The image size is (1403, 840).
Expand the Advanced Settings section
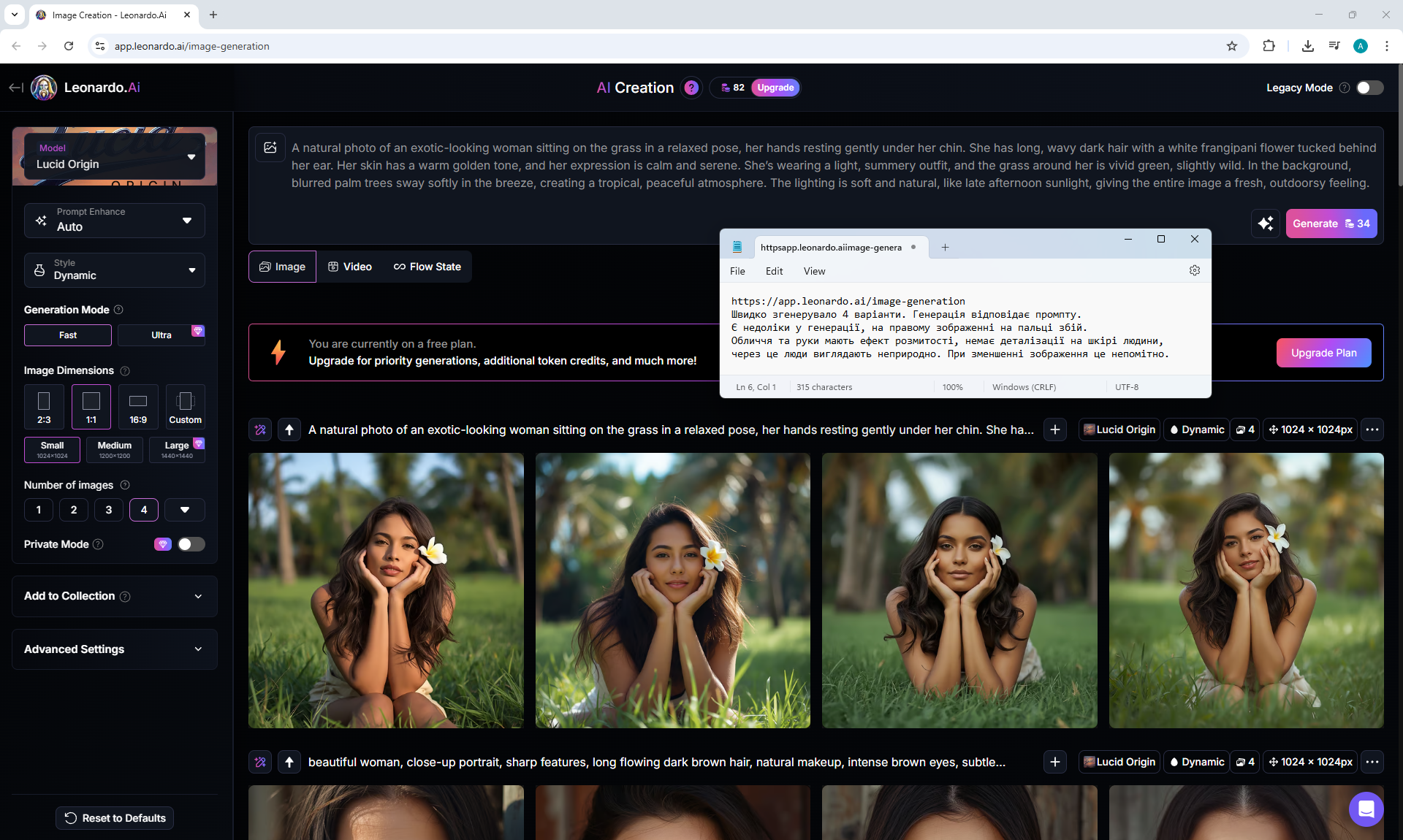point(115,649)
